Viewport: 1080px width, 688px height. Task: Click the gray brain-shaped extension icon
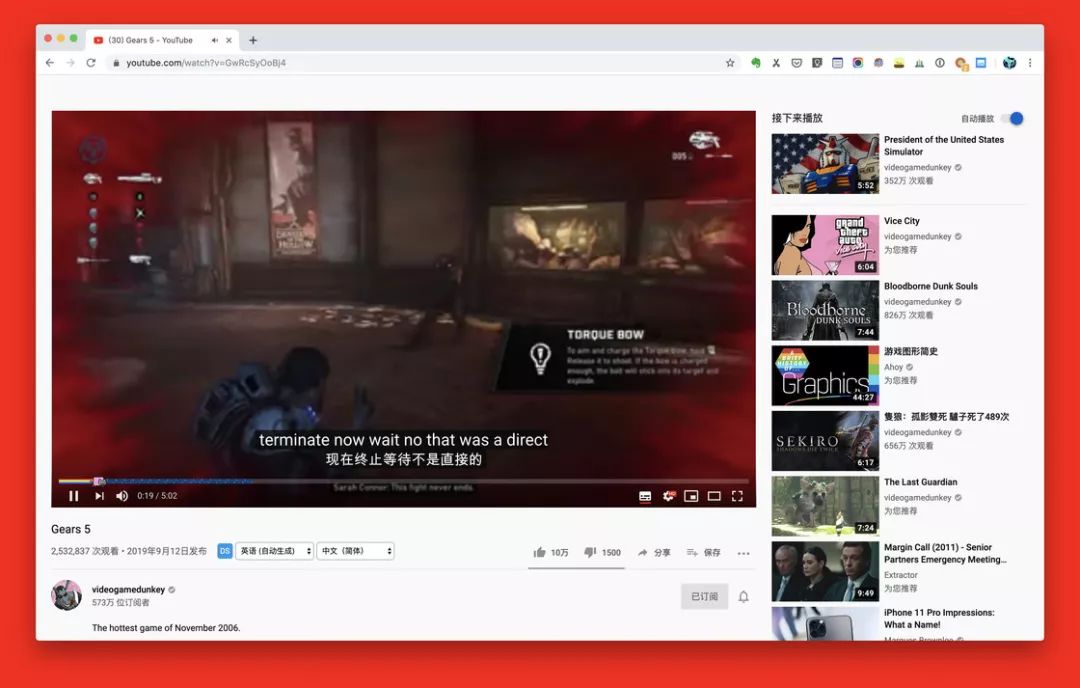pos(878,63)
